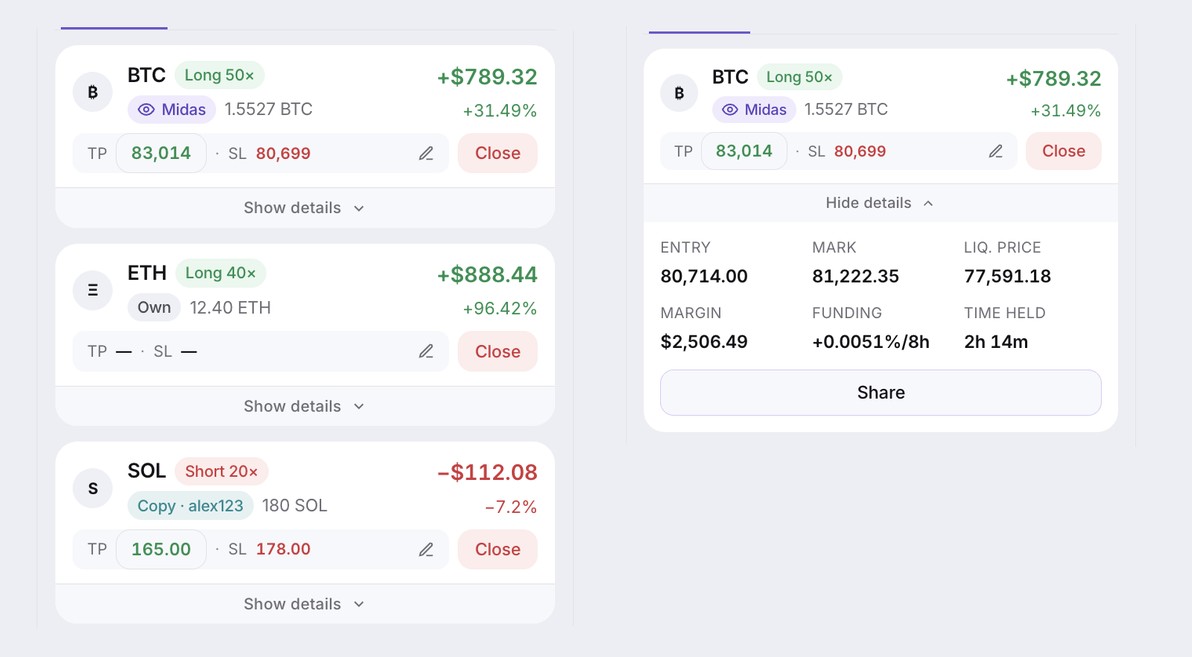Click the ETH coin icon
Screen dimensions: 1192x657
(93, 290)
